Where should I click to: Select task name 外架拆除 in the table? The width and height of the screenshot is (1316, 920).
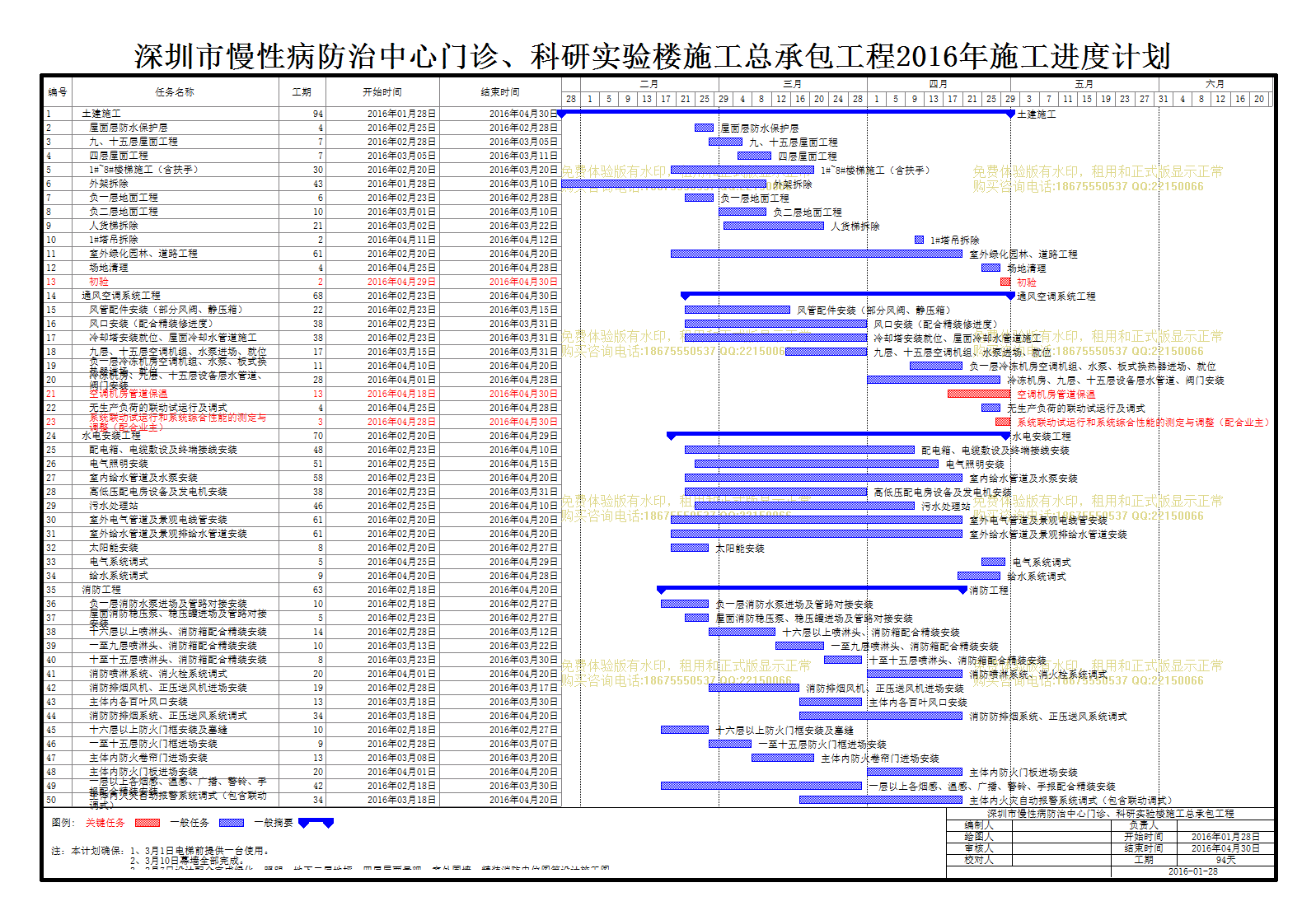coord(109,184)
